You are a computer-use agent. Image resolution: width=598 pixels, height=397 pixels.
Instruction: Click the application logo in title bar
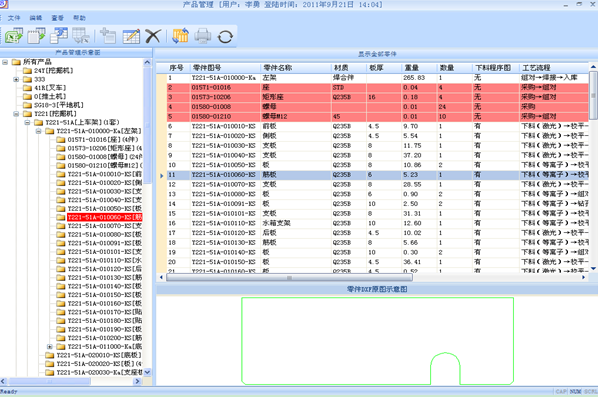click(x=4, y=4)
